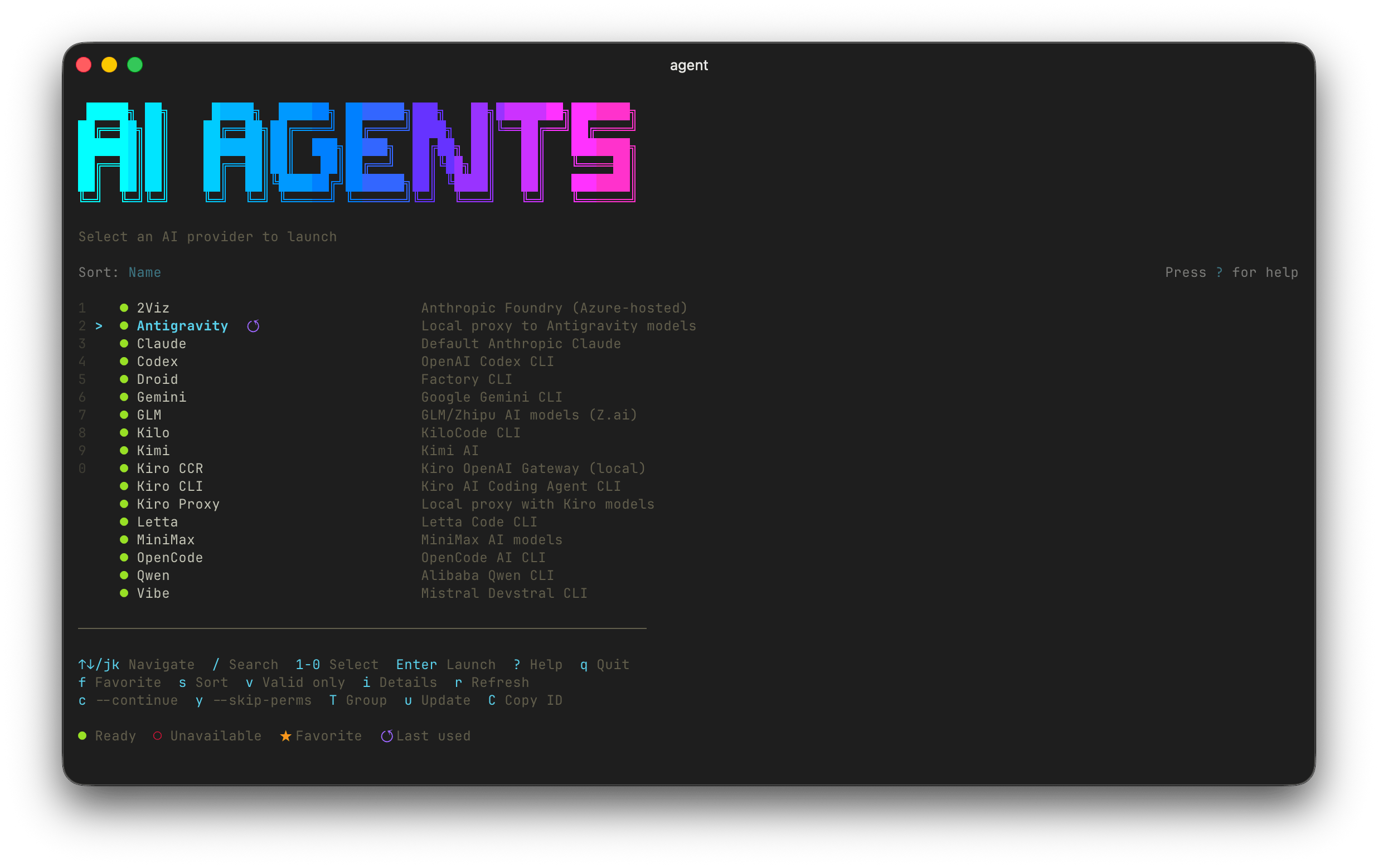Click the agent window title

click(x=688, y=65)
